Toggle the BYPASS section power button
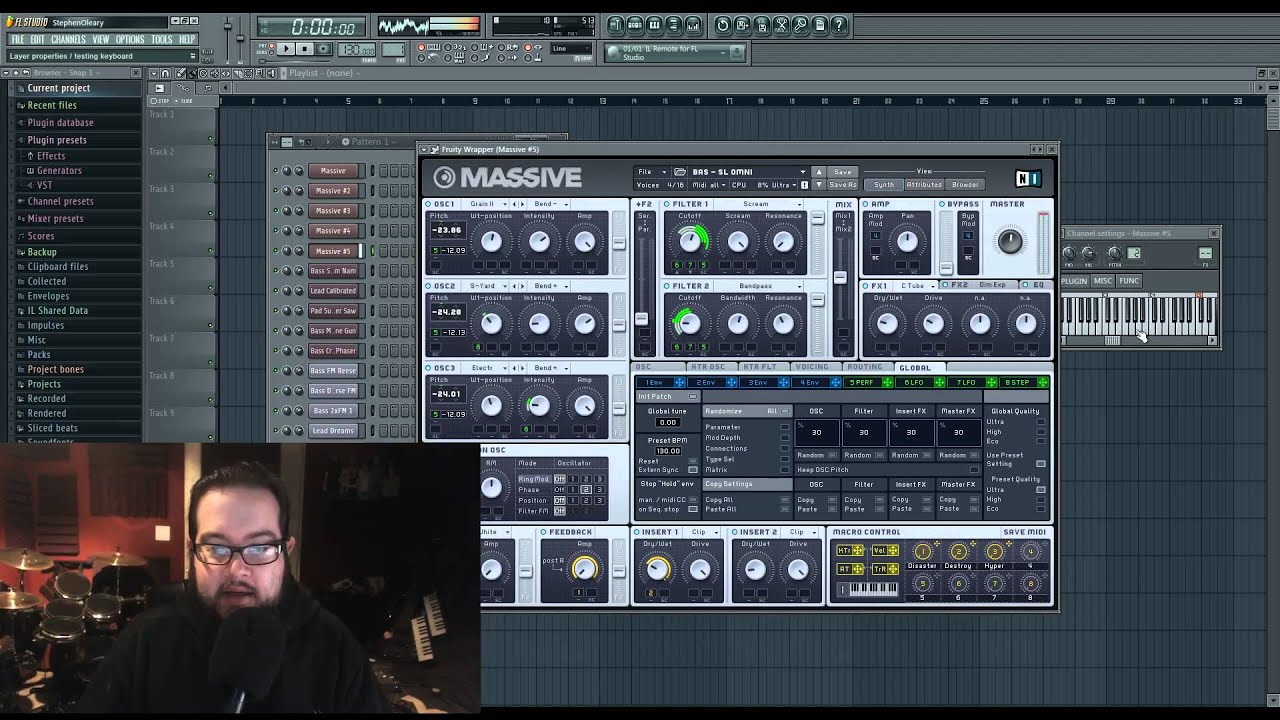Screen dimensions: 1280x720 942,204
